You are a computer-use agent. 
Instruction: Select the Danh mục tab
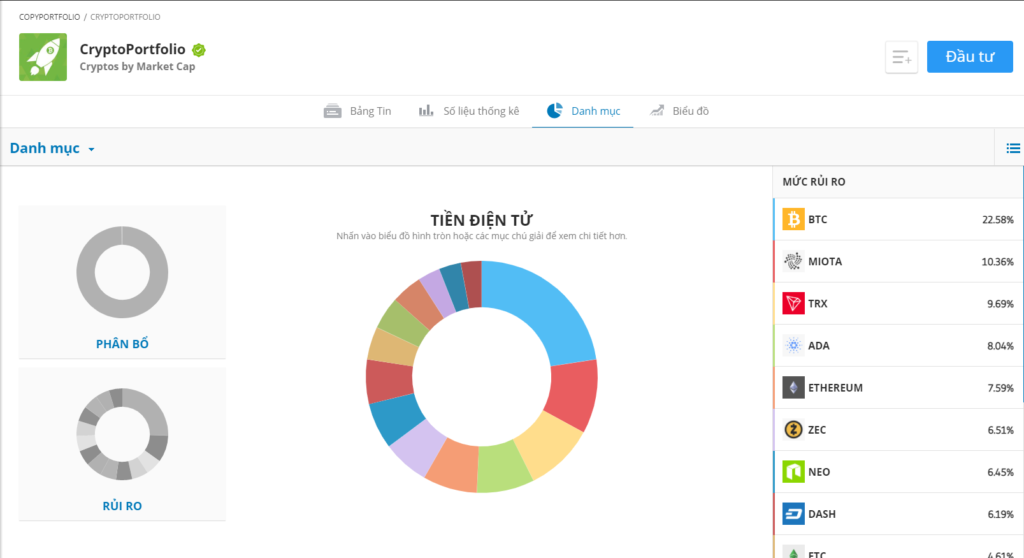pyautogui.click(x=583, y=111)
